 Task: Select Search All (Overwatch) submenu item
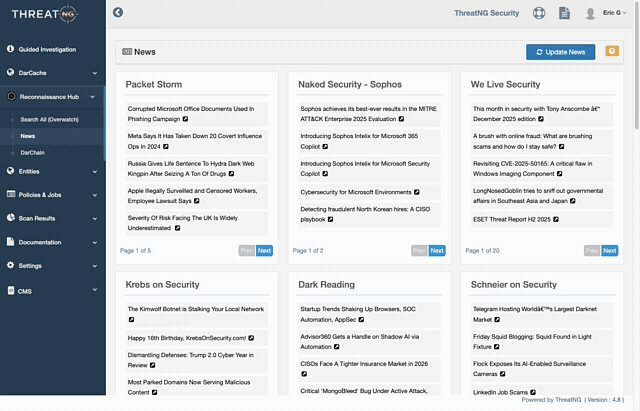point(49,119)
